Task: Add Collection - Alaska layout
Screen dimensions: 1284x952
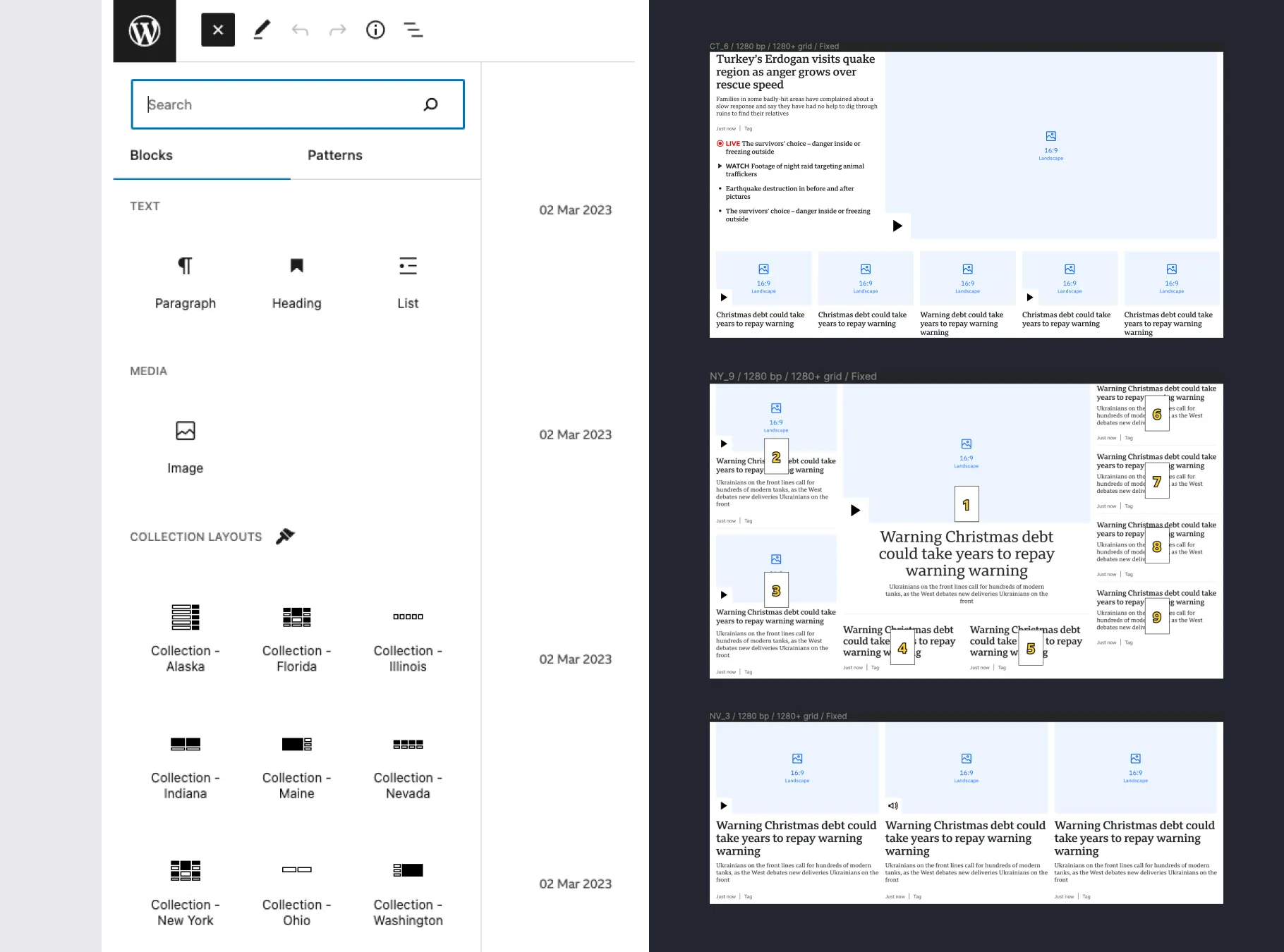Action: (186, 638)
